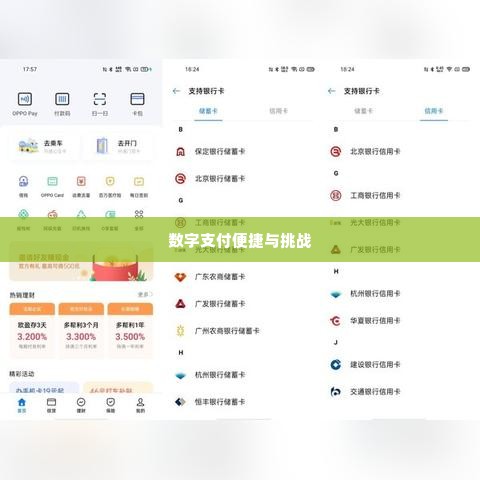Tap the 扫一扫 scan icon
The image size is (480, 480).
coord(100,99)
